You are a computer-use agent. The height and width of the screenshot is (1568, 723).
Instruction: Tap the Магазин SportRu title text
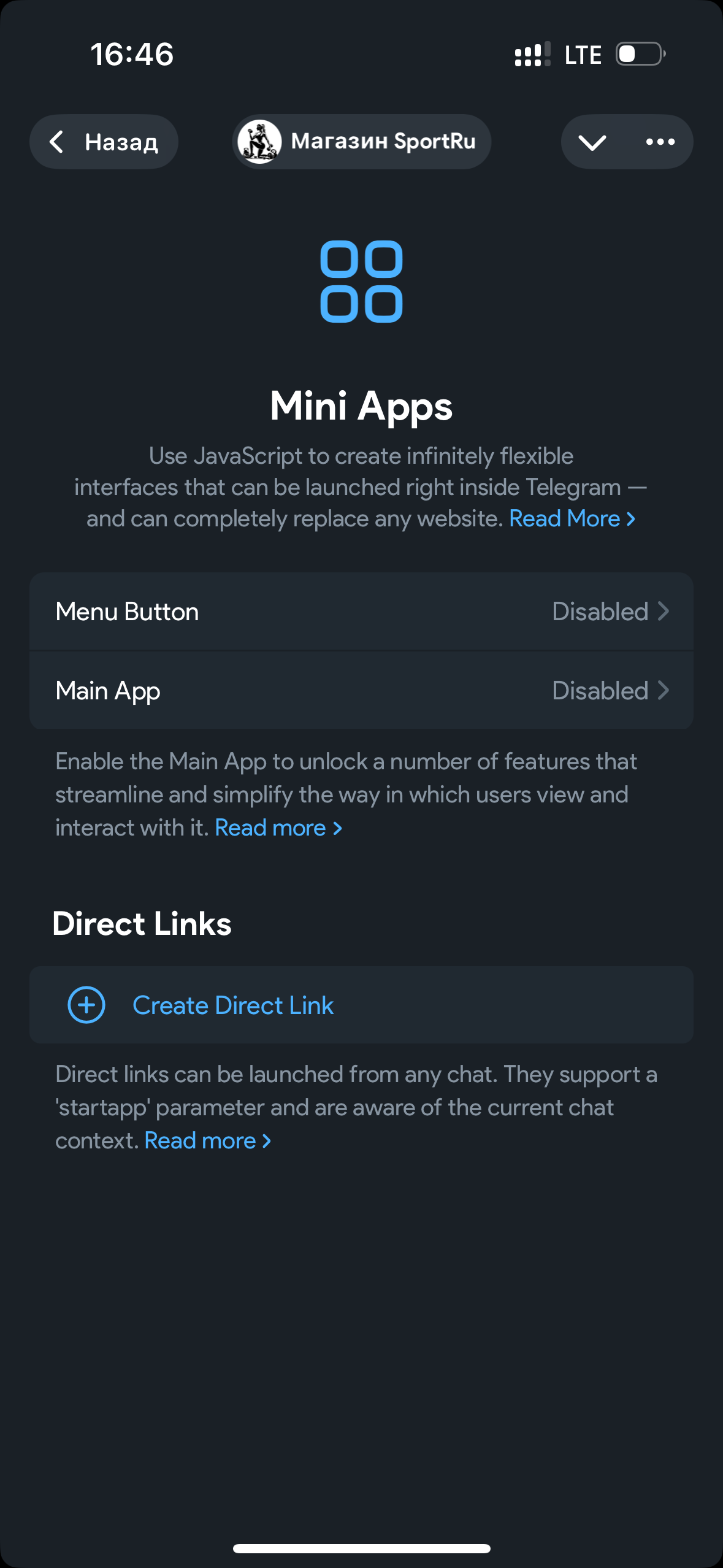pos(383,141)
